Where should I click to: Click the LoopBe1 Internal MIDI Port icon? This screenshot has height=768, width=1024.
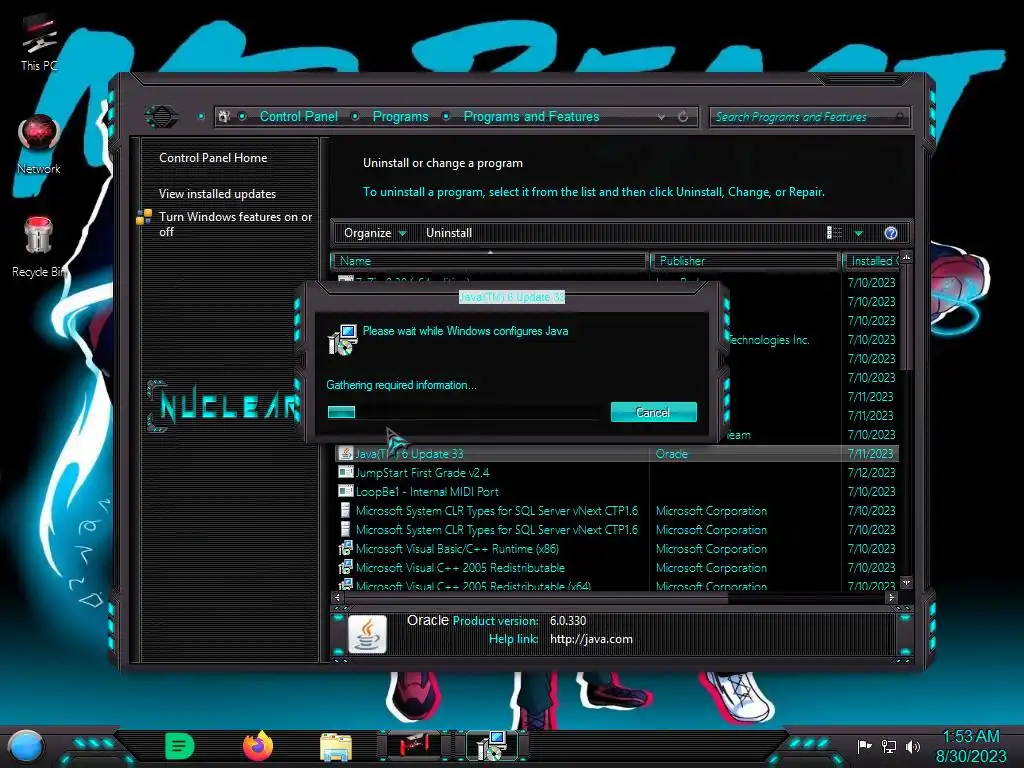point(345,491)
